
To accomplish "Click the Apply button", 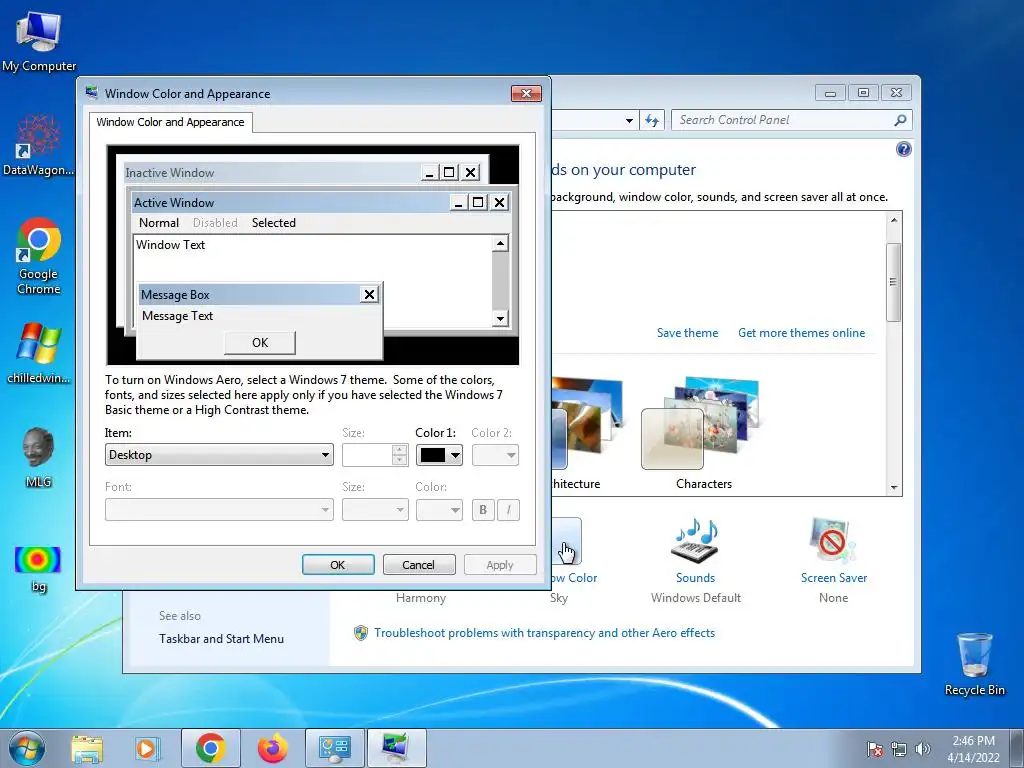I will [x=500, y=565].
